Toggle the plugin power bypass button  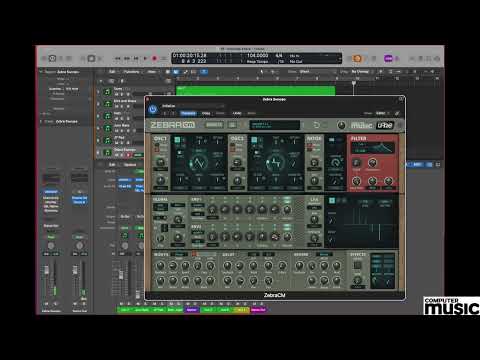(x=153, y=109)
